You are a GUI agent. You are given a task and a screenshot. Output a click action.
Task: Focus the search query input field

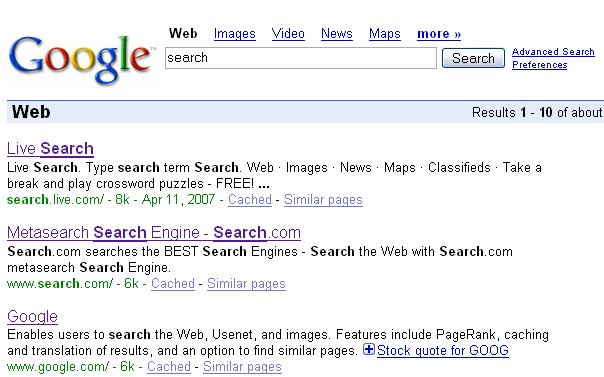click(x=301, y=58)
